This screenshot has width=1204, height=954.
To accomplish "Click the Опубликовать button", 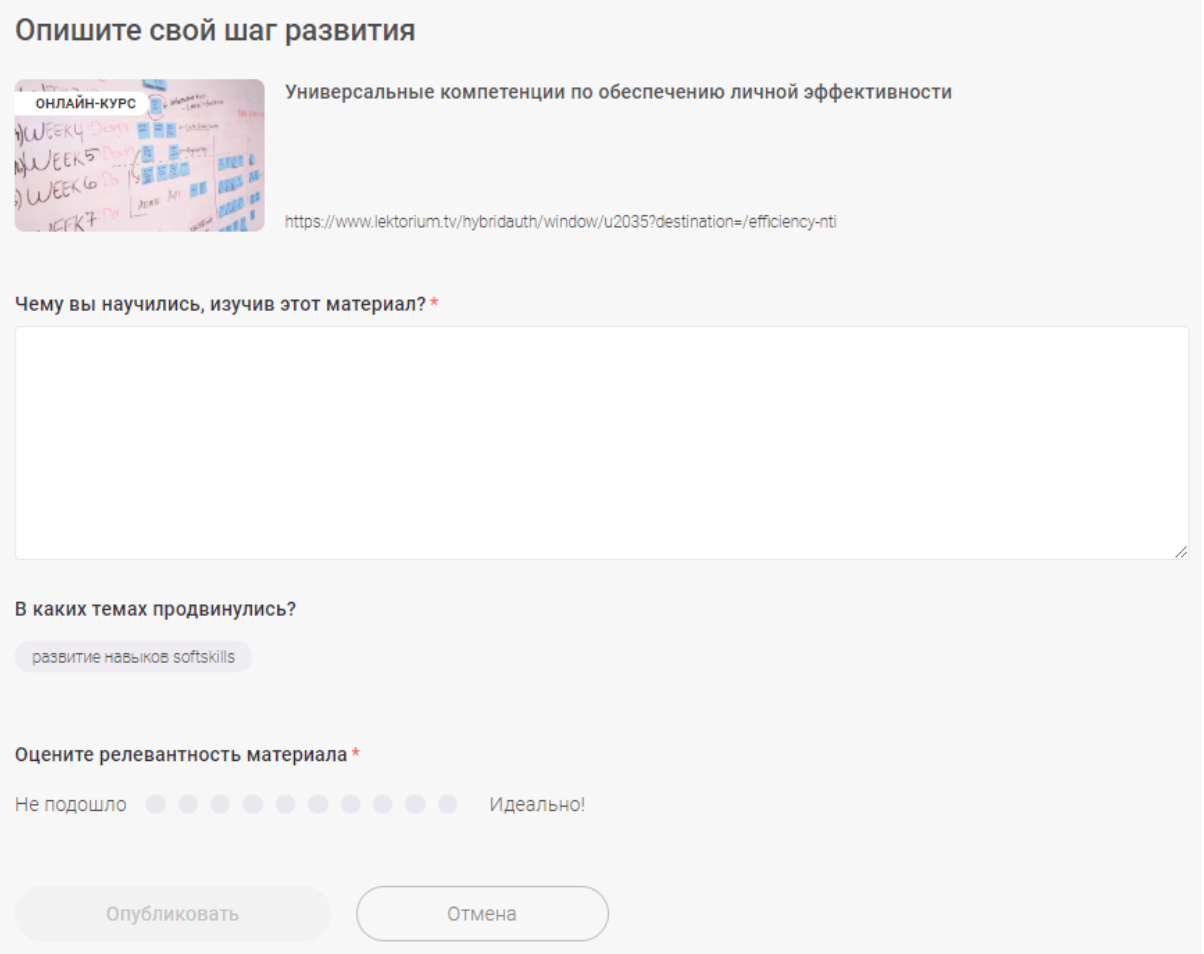I will tap(173, 914).
